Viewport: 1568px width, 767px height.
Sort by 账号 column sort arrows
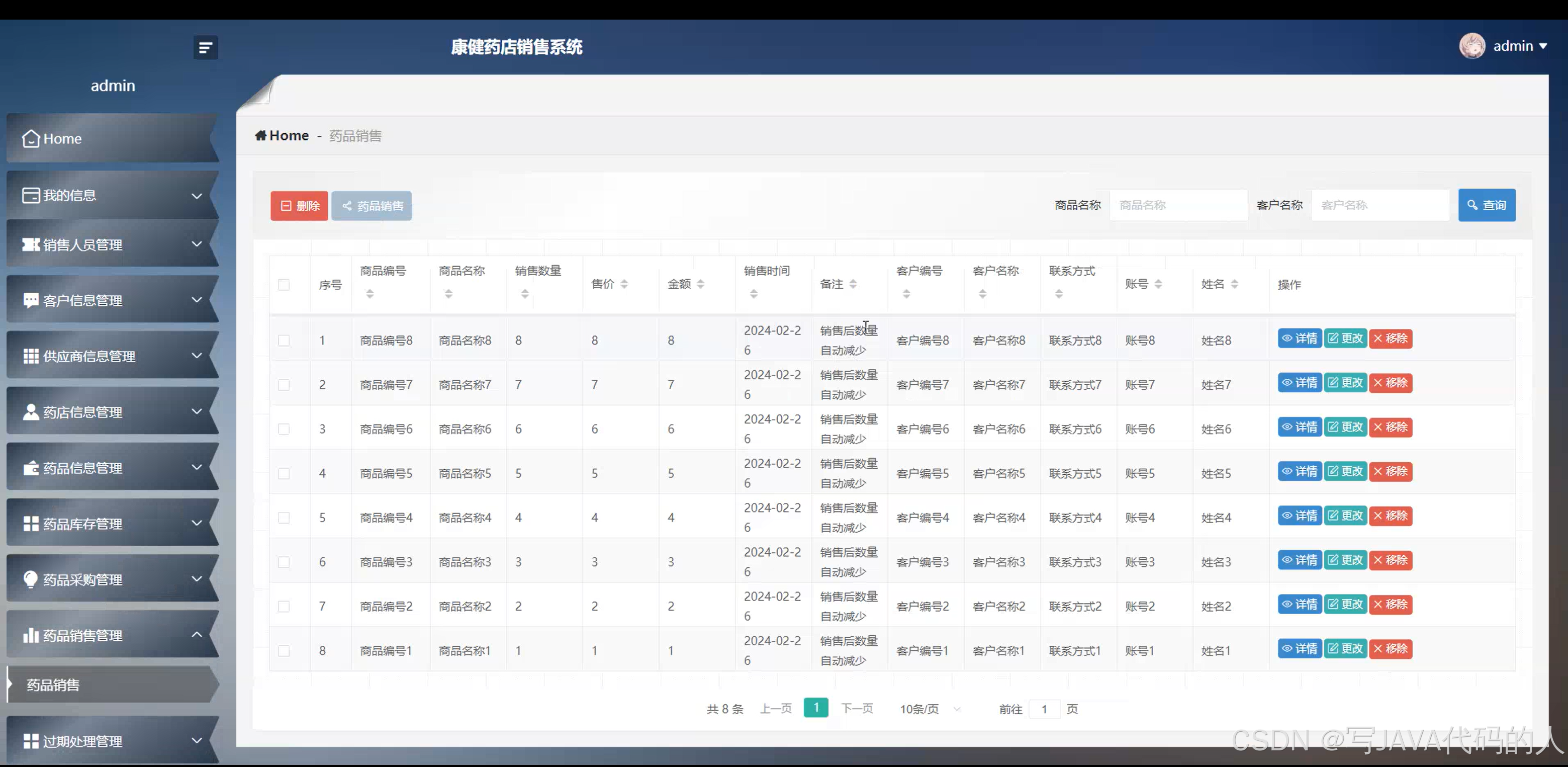pos(1158,284)
